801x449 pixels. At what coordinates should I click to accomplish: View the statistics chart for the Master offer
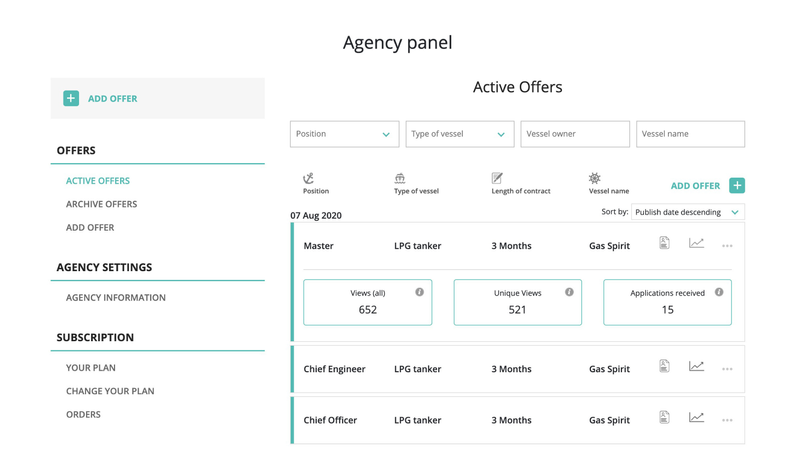(696, 243)
